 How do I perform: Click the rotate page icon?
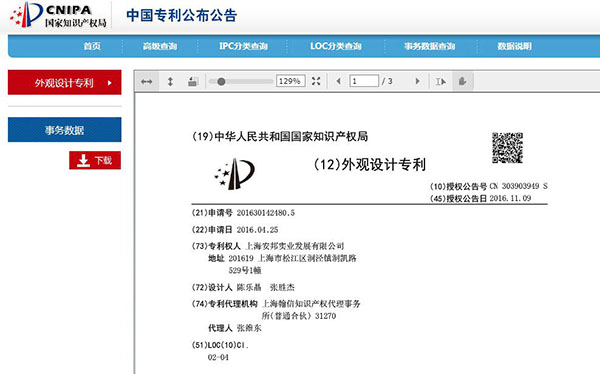[x=193, y=82]
